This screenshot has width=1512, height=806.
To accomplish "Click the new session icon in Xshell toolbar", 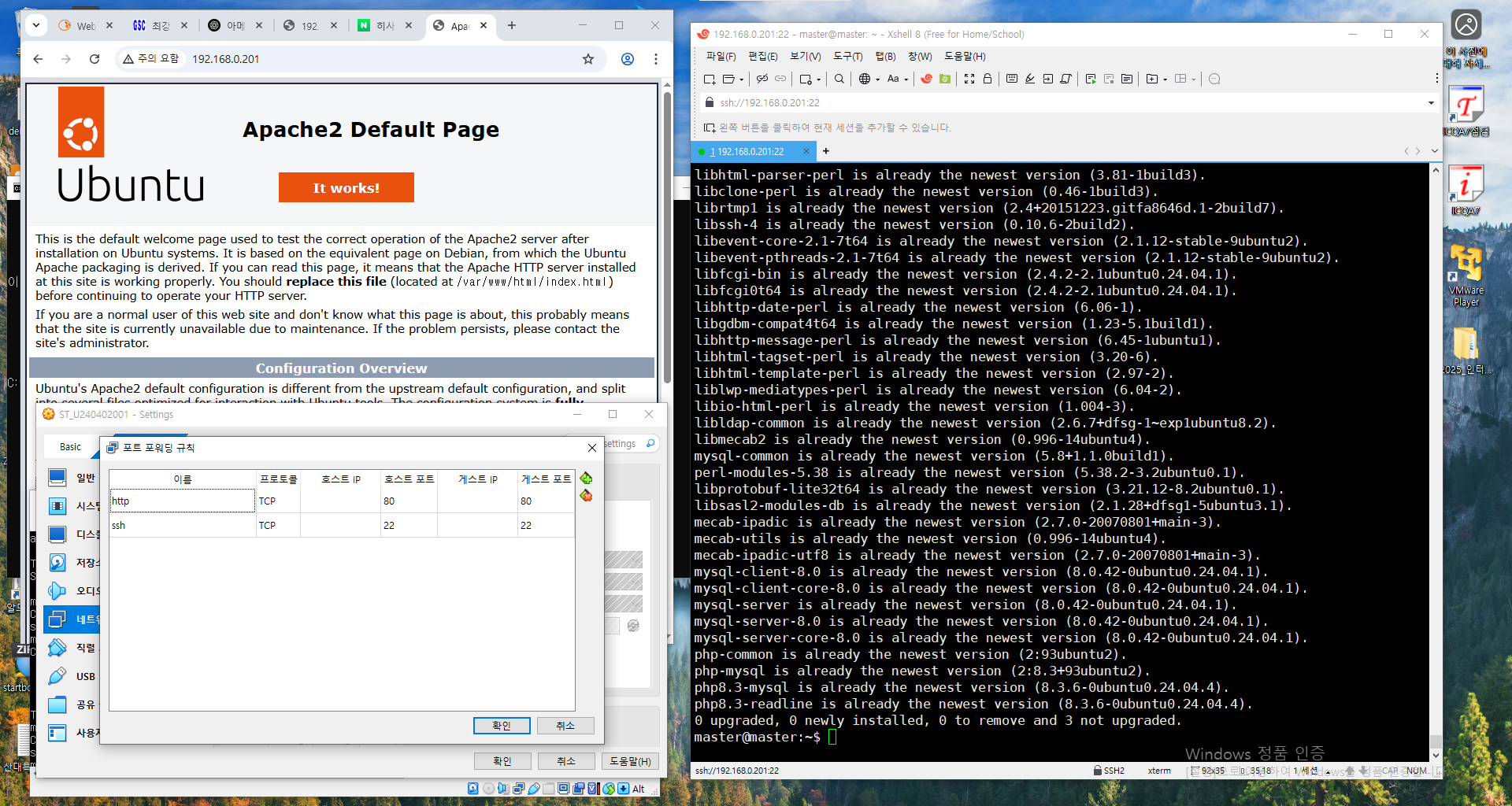I will tap(710, 79).
